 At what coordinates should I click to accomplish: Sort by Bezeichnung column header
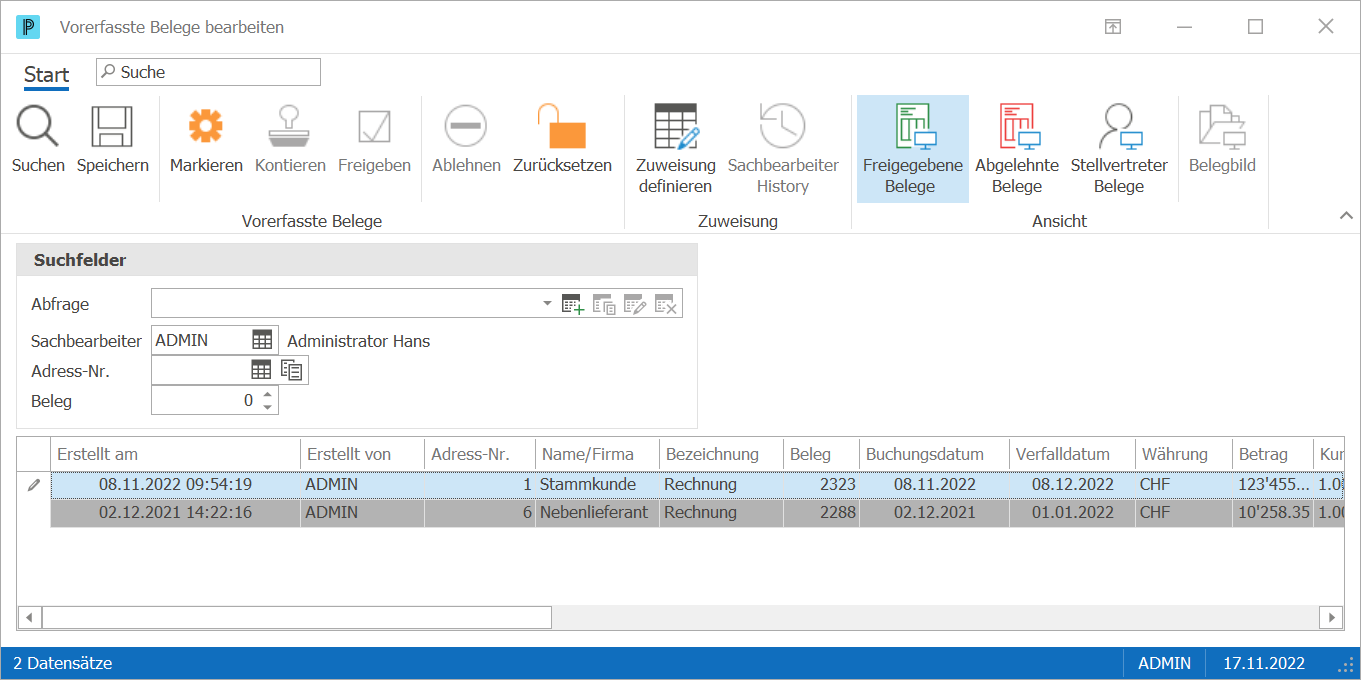click(x=721, y=454)
